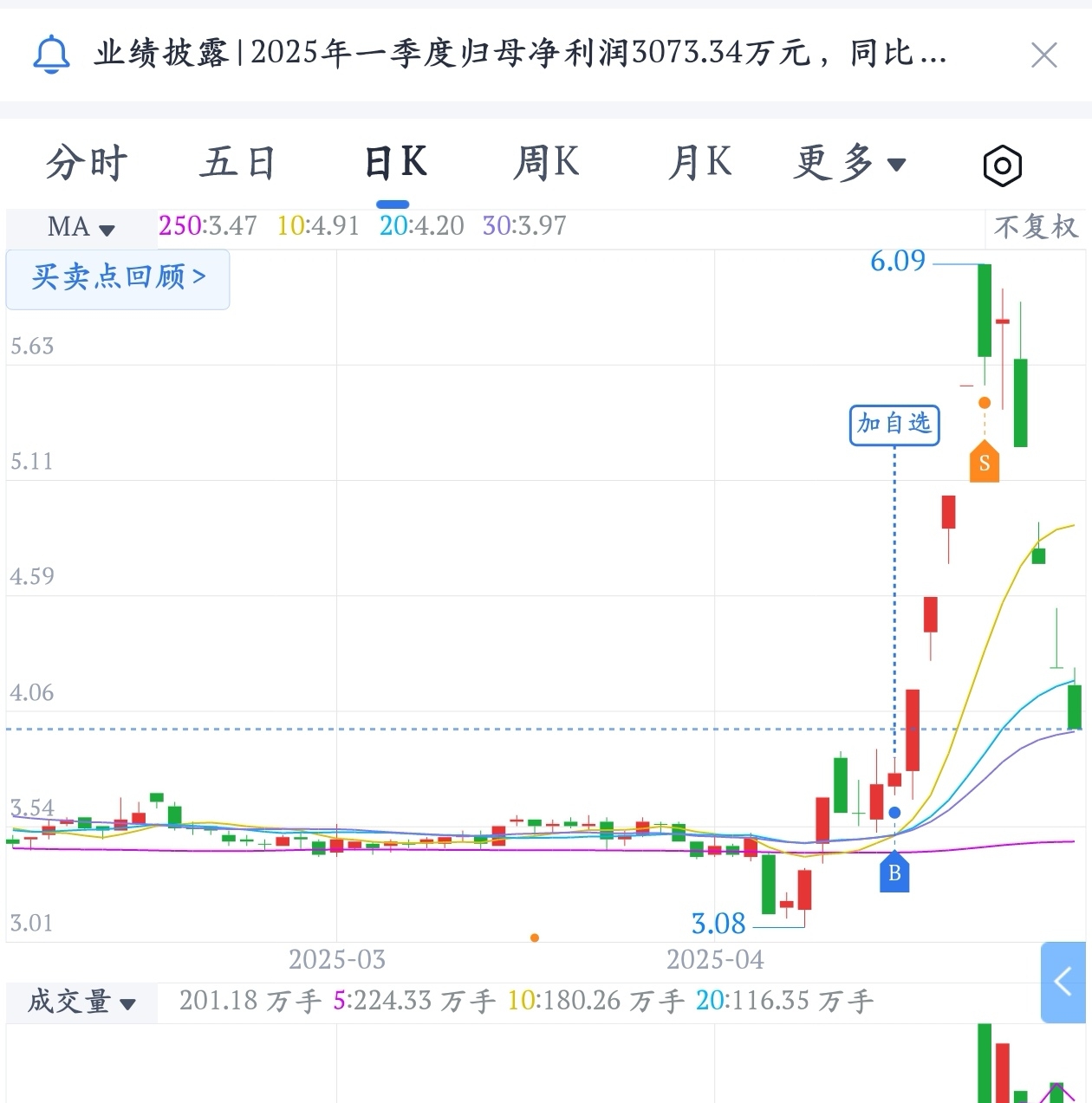Switch to the 周K chart tab
1092x1103 pixels.
546,163
